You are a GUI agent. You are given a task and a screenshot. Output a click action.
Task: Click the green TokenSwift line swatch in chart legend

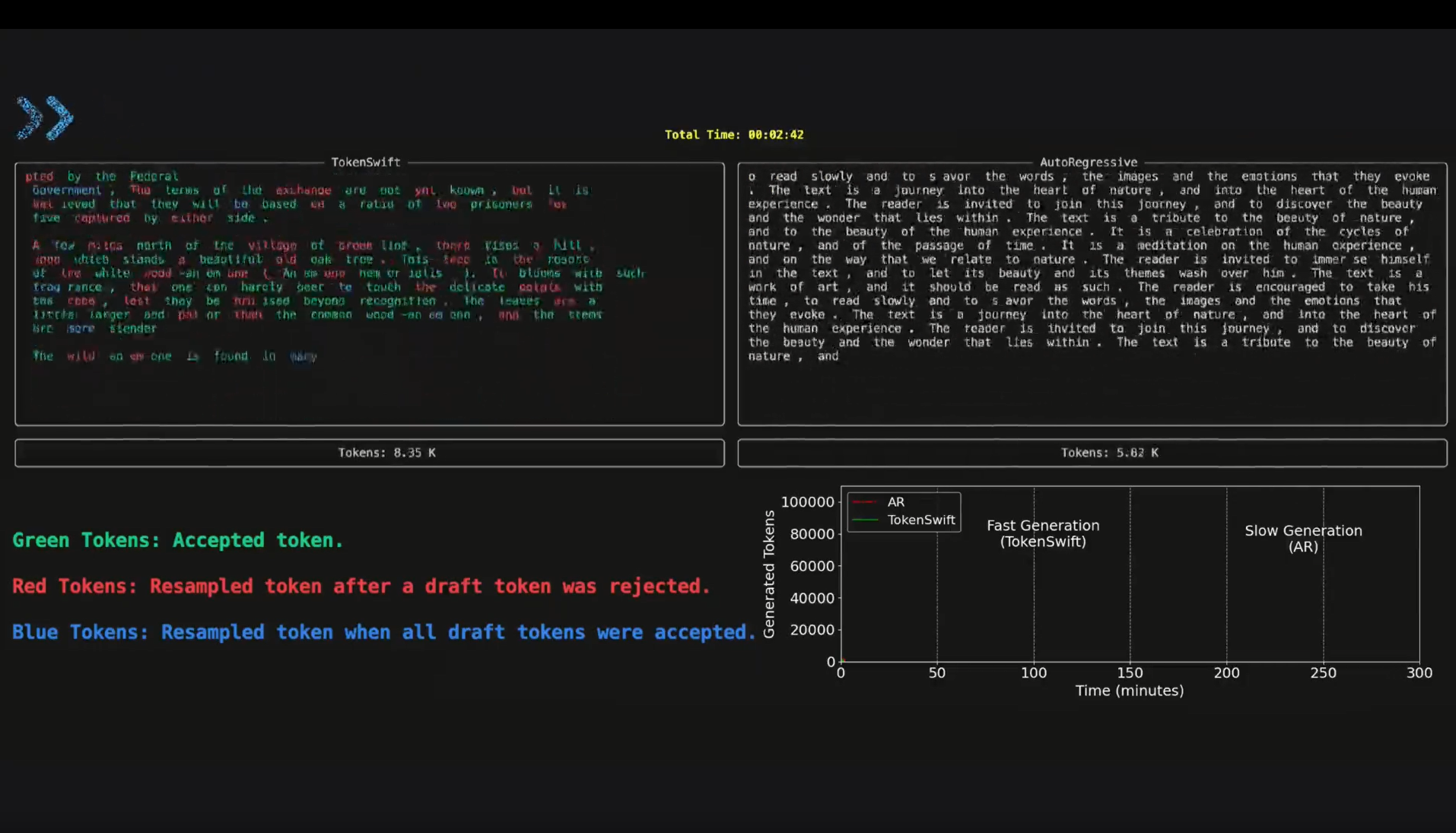click(866, 520)
